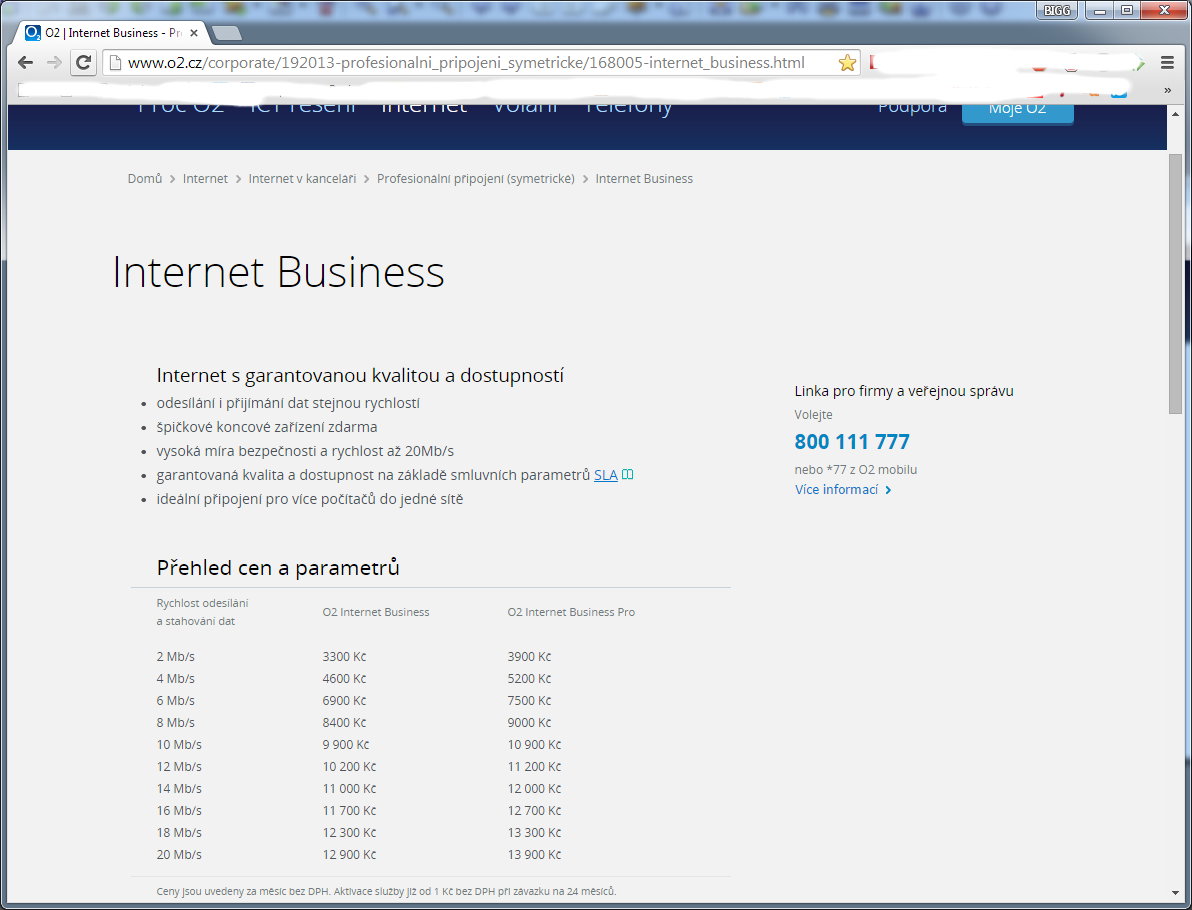This screenshot has height=910, width=1192.
Task: Click the chevron after Více informací
Action: [x=888, y=490]
